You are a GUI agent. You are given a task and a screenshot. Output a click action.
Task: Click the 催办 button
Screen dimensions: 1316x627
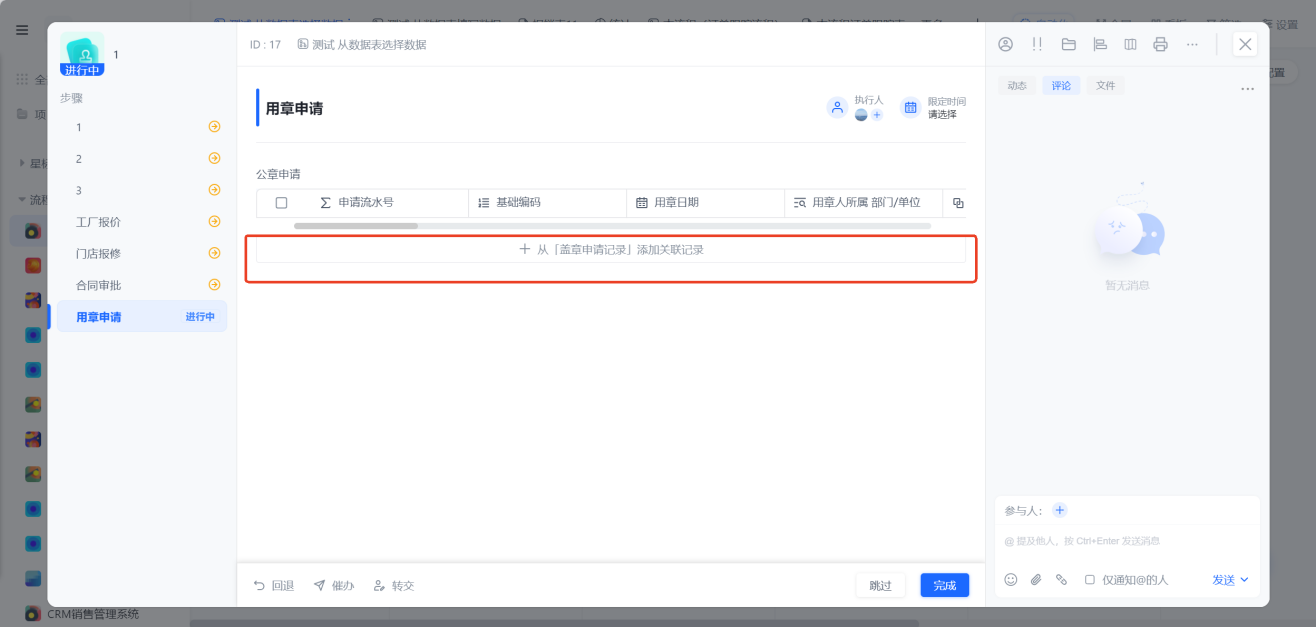pyautogui.click(x=334, y=585)
